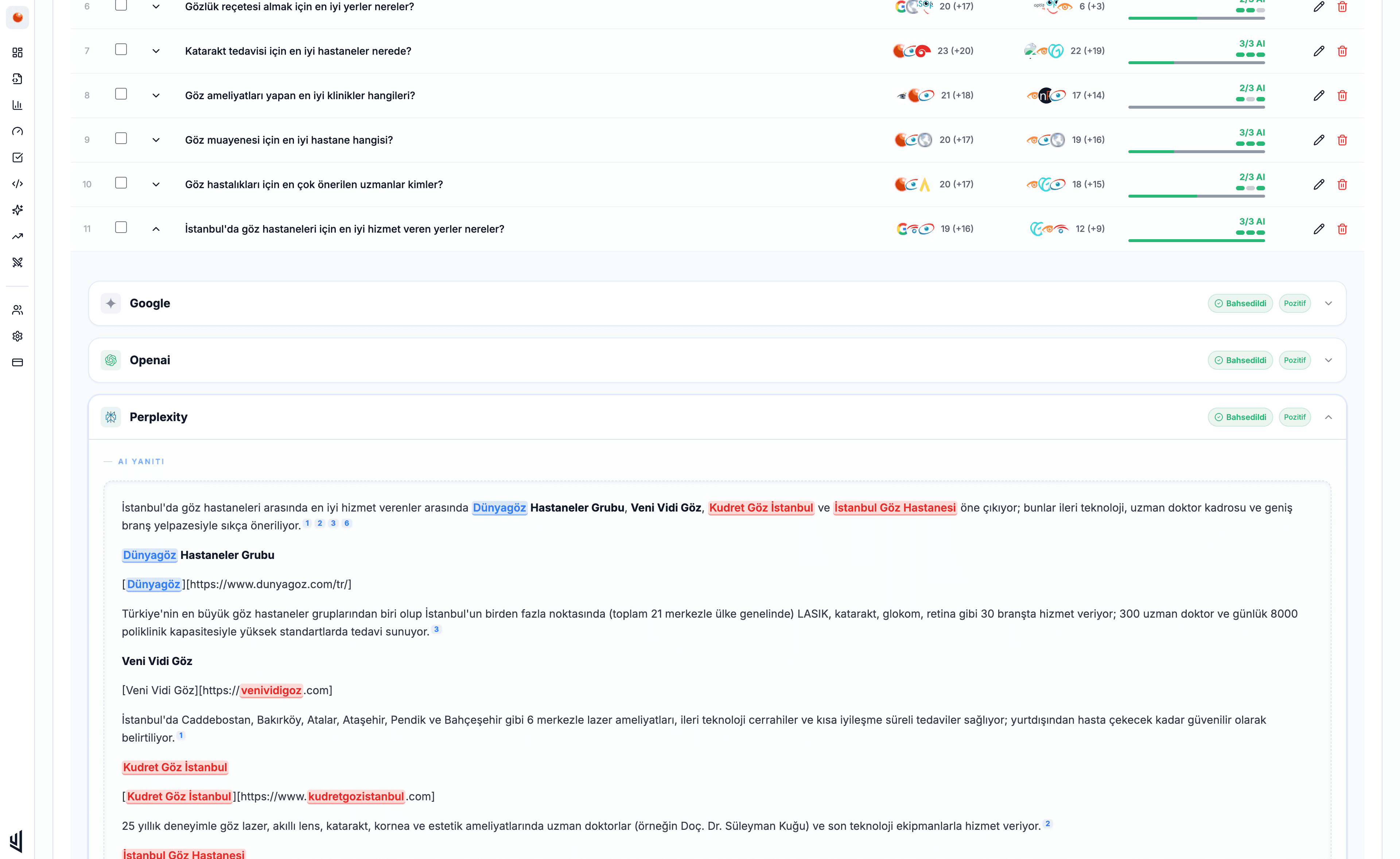Click the code brackets icon in sidebar
The image size is (1400, 859).
[x=17, y=183]
